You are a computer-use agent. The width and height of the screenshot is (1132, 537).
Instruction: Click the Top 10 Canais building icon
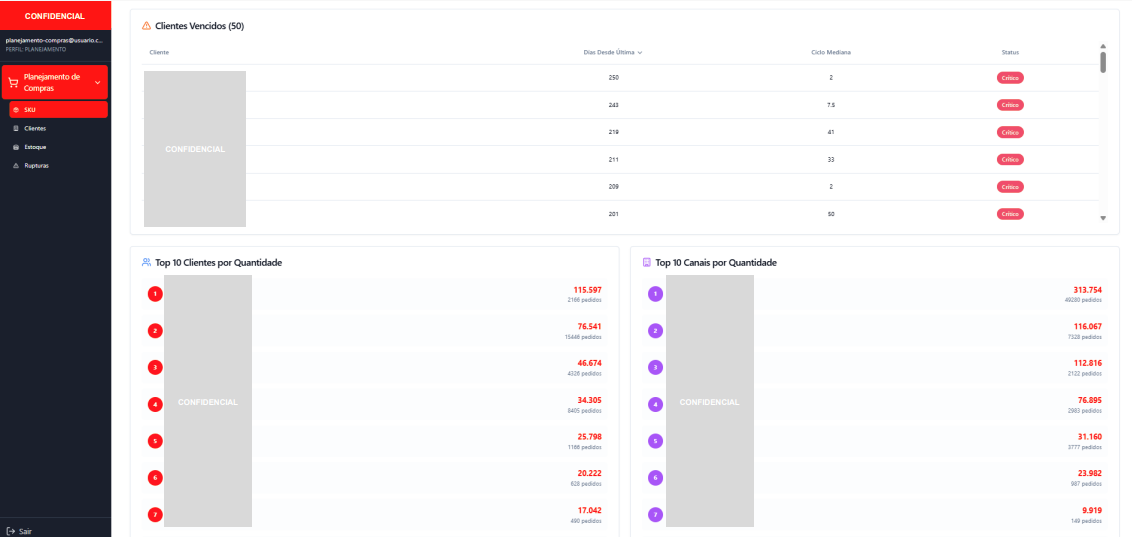coord(647,263)
